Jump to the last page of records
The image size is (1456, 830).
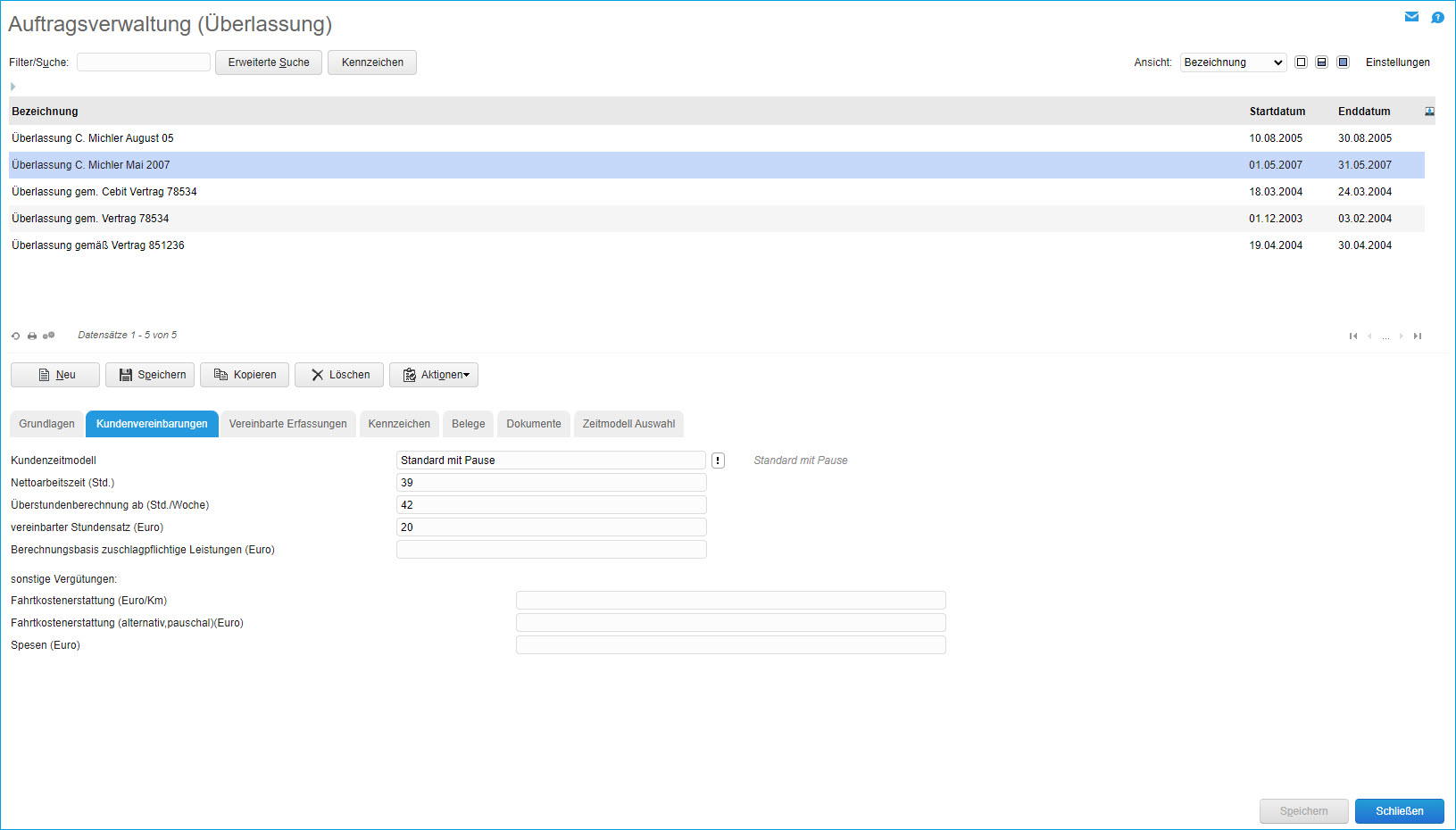[x=1418, y=336]
